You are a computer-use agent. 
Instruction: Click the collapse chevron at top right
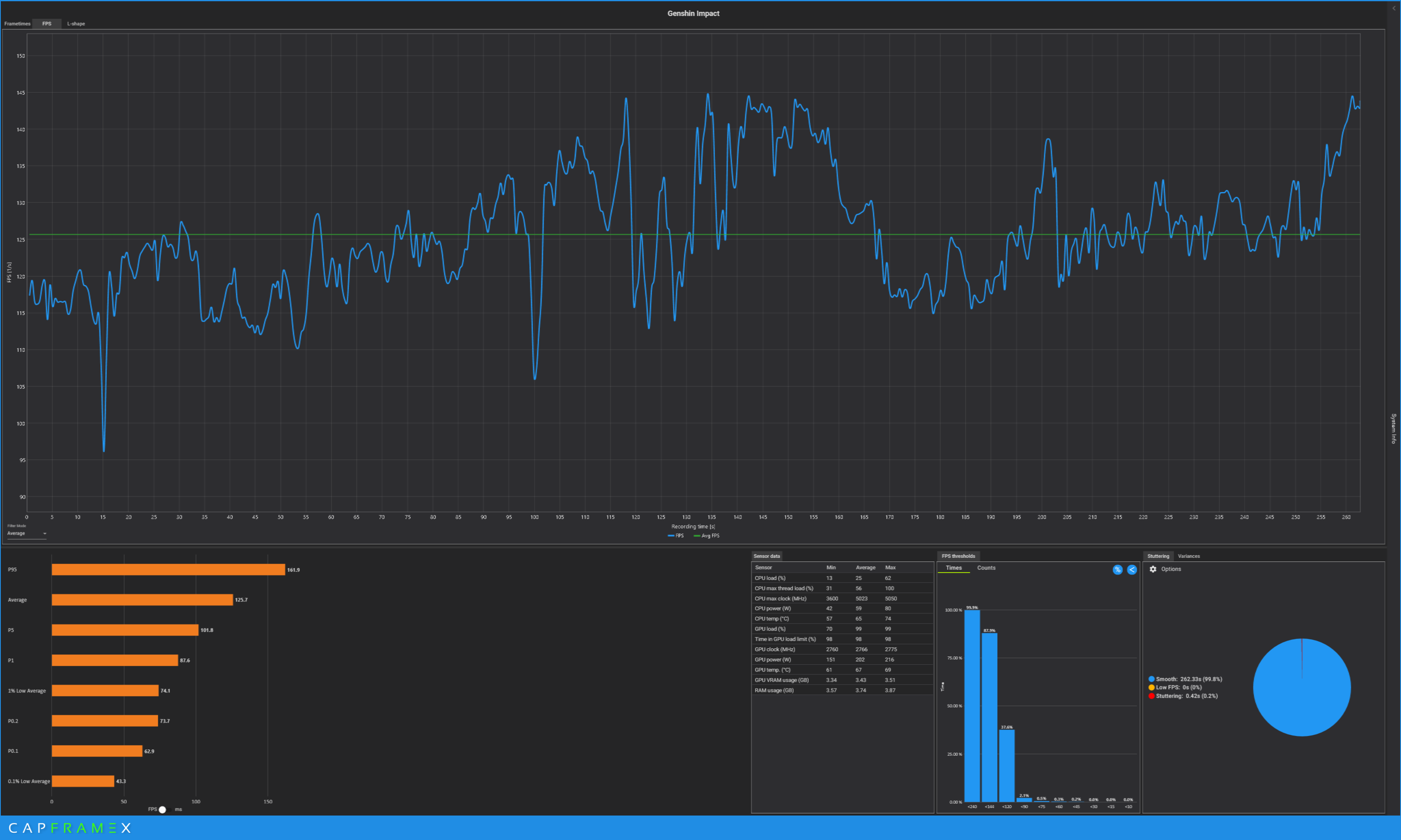pyautogui.click(x=1394, y=8)
